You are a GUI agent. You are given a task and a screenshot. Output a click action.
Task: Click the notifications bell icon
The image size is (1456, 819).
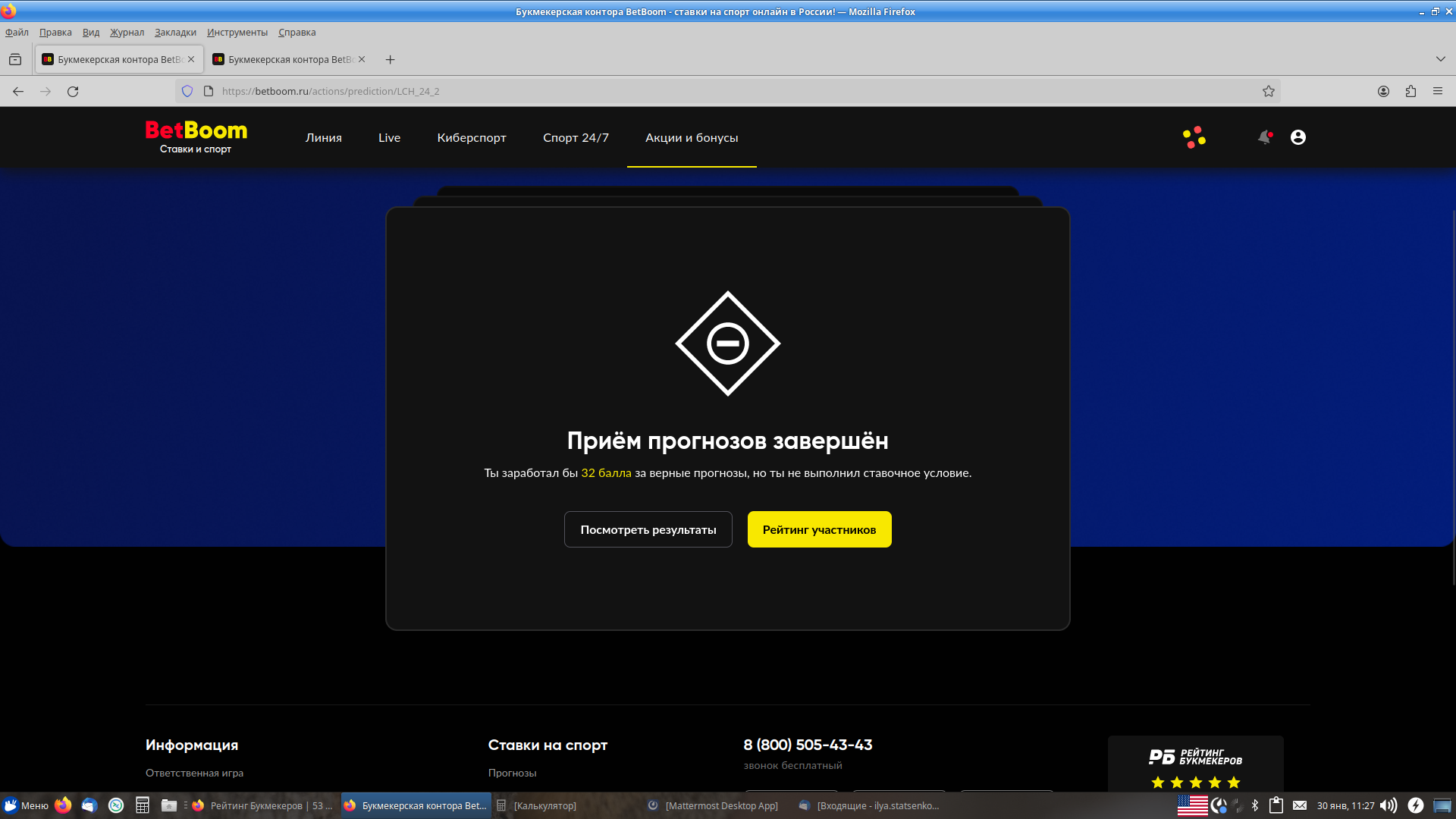point(1264,137)
